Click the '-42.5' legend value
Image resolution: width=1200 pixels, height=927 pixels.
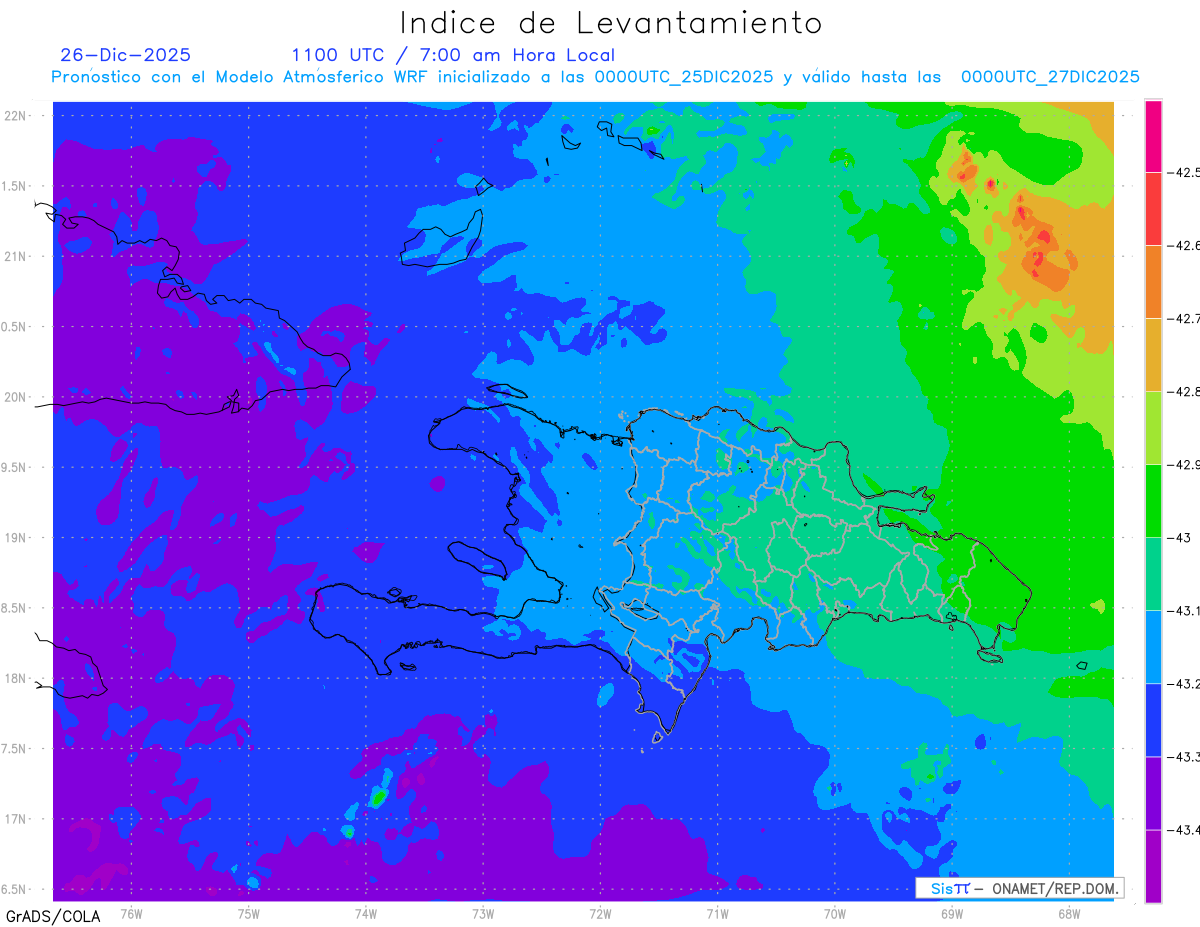(1185, 172)
